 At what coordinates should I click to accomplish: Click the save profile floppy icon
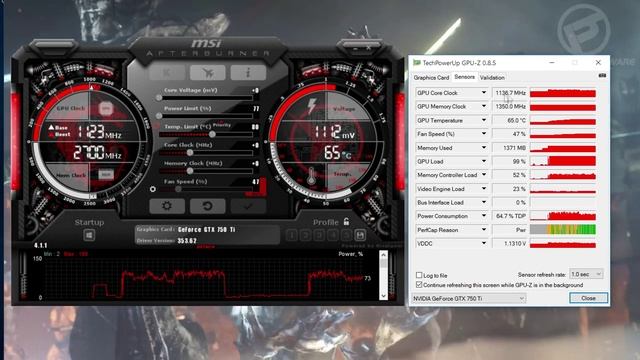click(360, 235)
